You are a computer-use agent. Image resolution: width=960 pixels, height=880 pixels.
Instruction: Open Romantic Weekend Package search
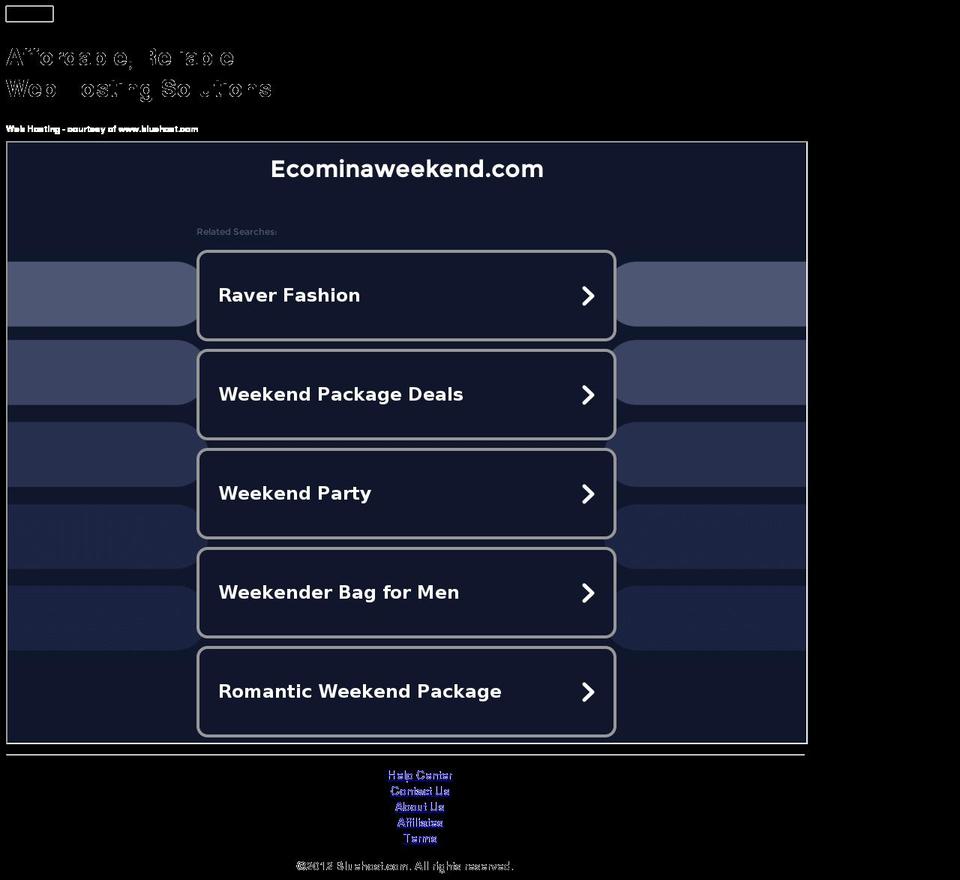point(406,691)
